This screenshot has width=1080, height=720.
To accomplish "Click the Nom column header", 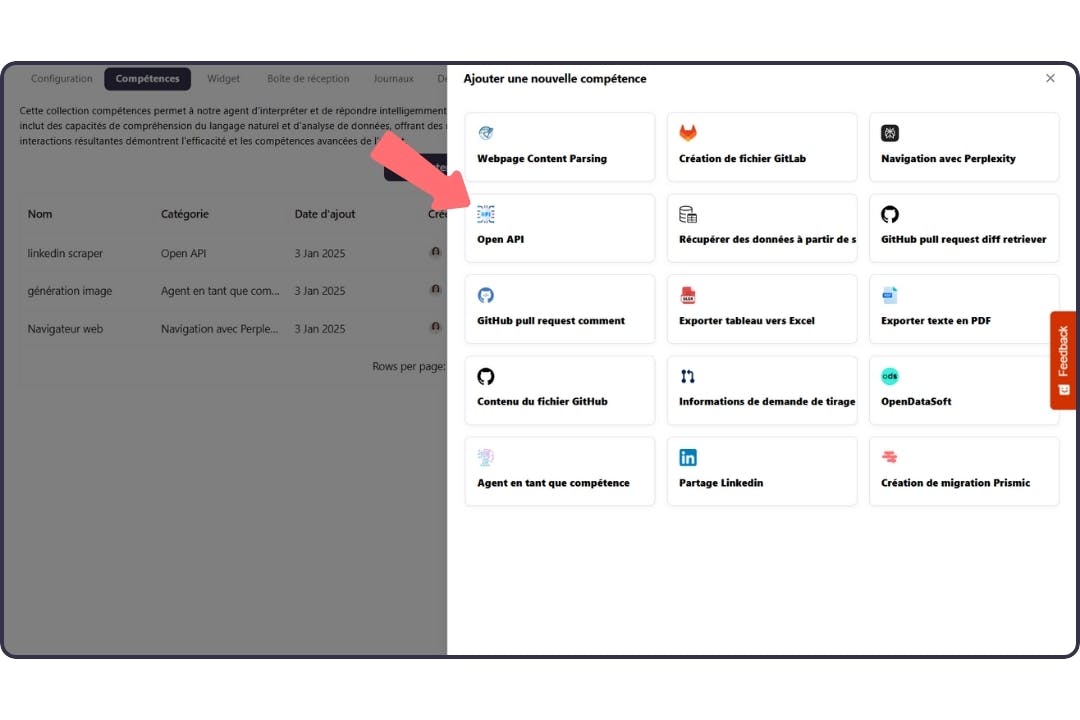I will coord(40,214).
